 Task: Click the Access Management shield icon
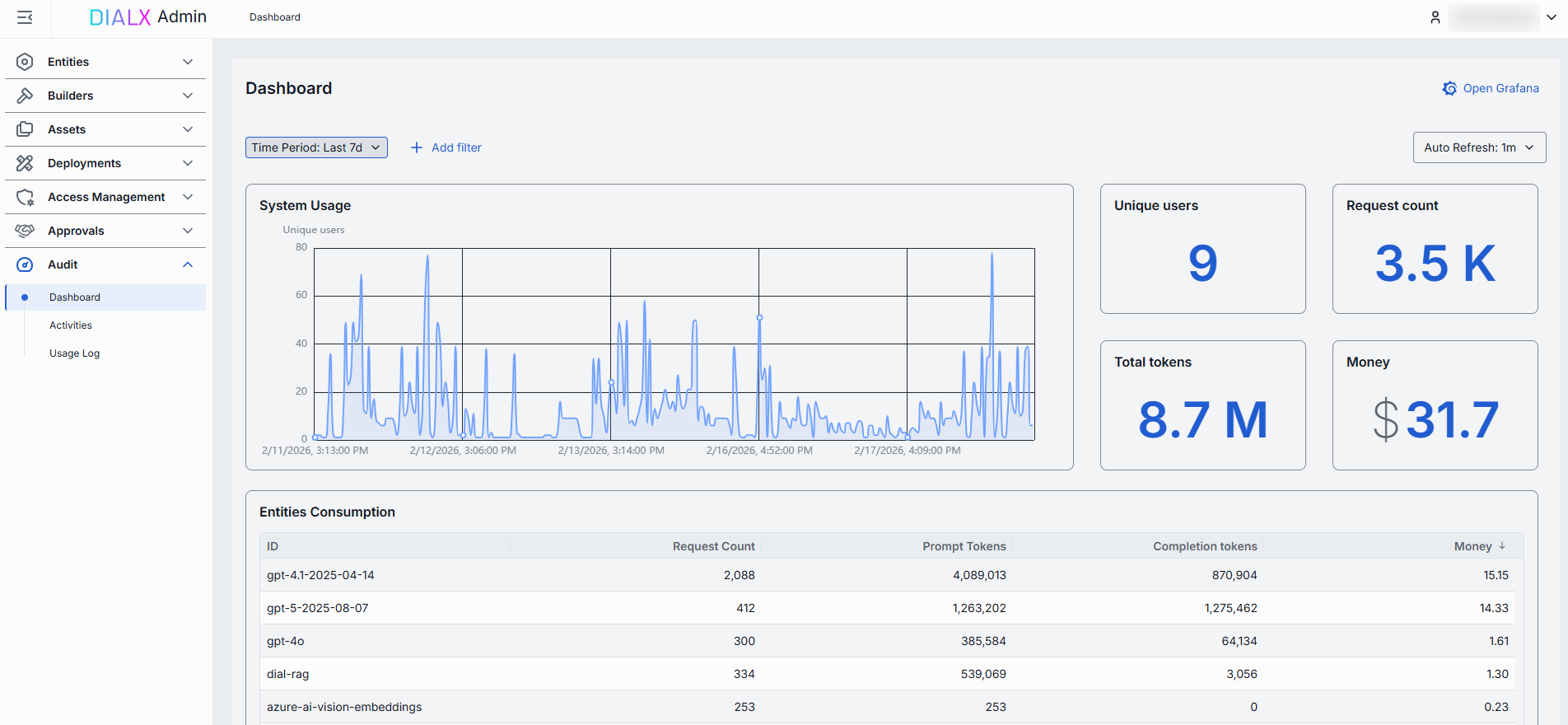(x=25, y=197)
